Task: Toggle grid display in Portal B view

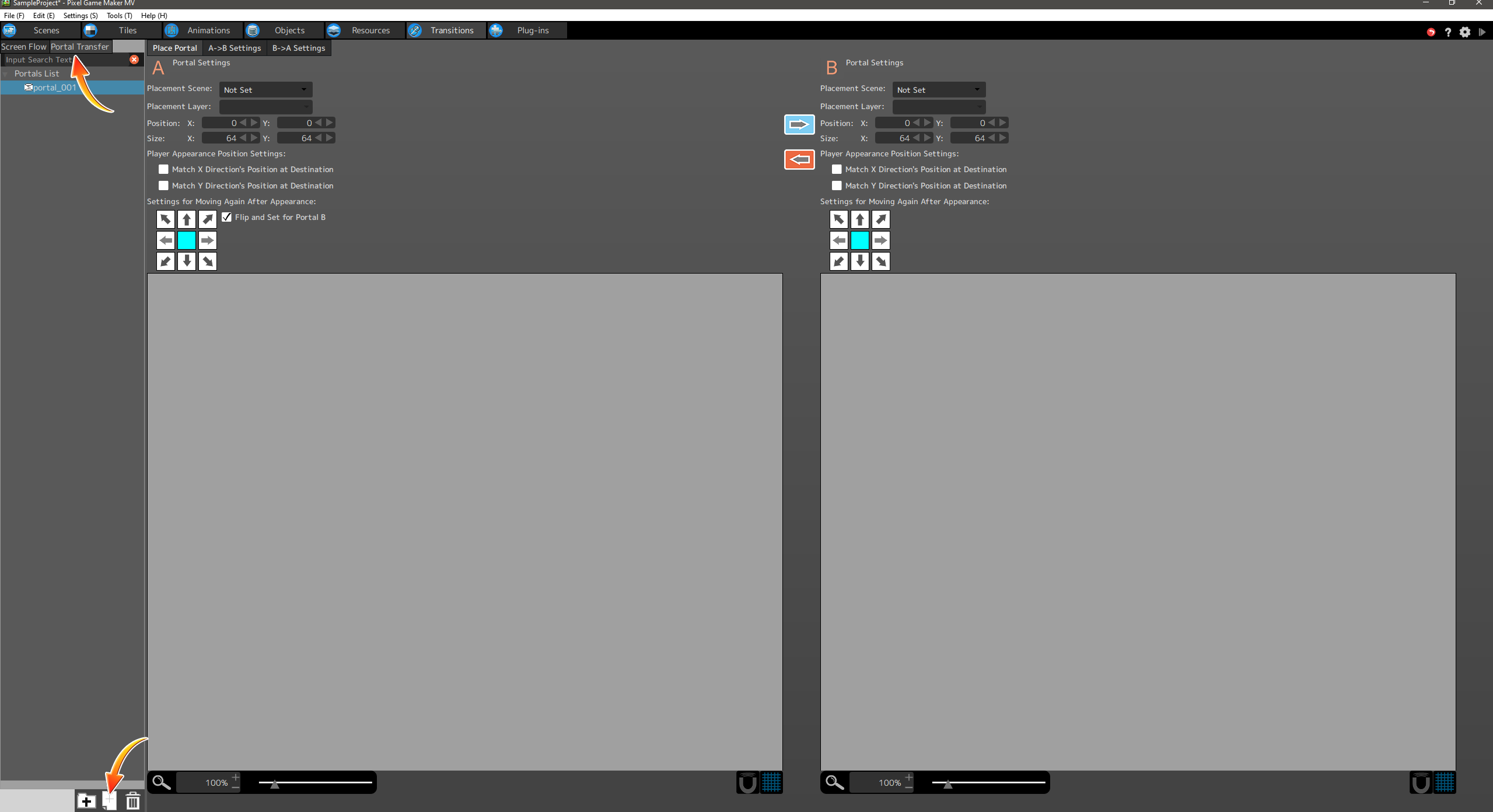Action: point(1445,782)
